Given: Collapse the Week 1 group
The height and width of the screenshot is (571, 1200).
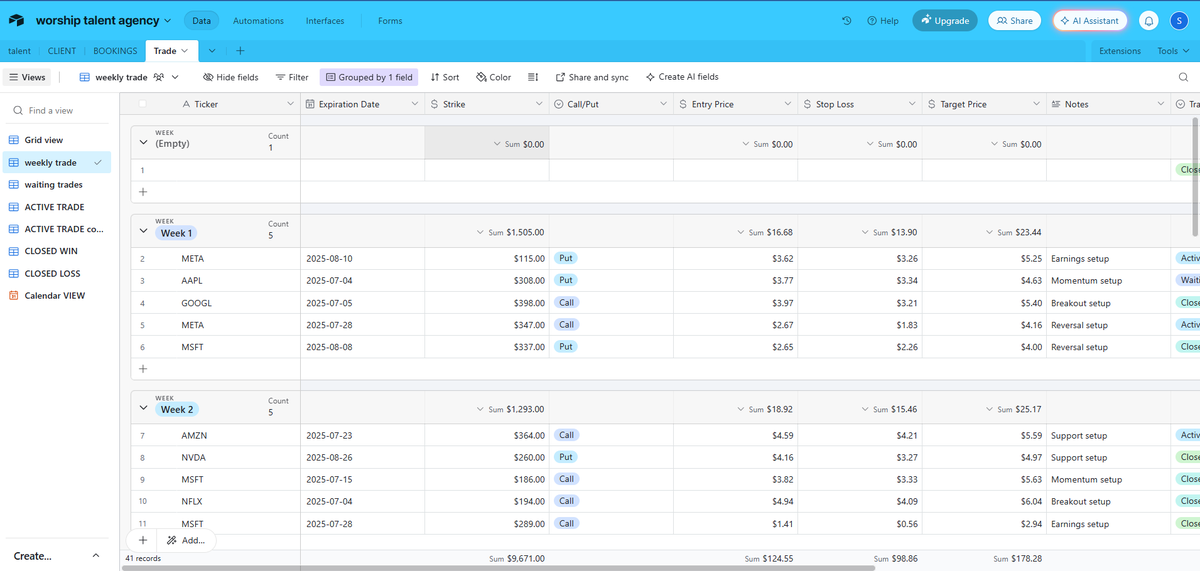Looking at the screenshot, I should click(x=143, y=233).
